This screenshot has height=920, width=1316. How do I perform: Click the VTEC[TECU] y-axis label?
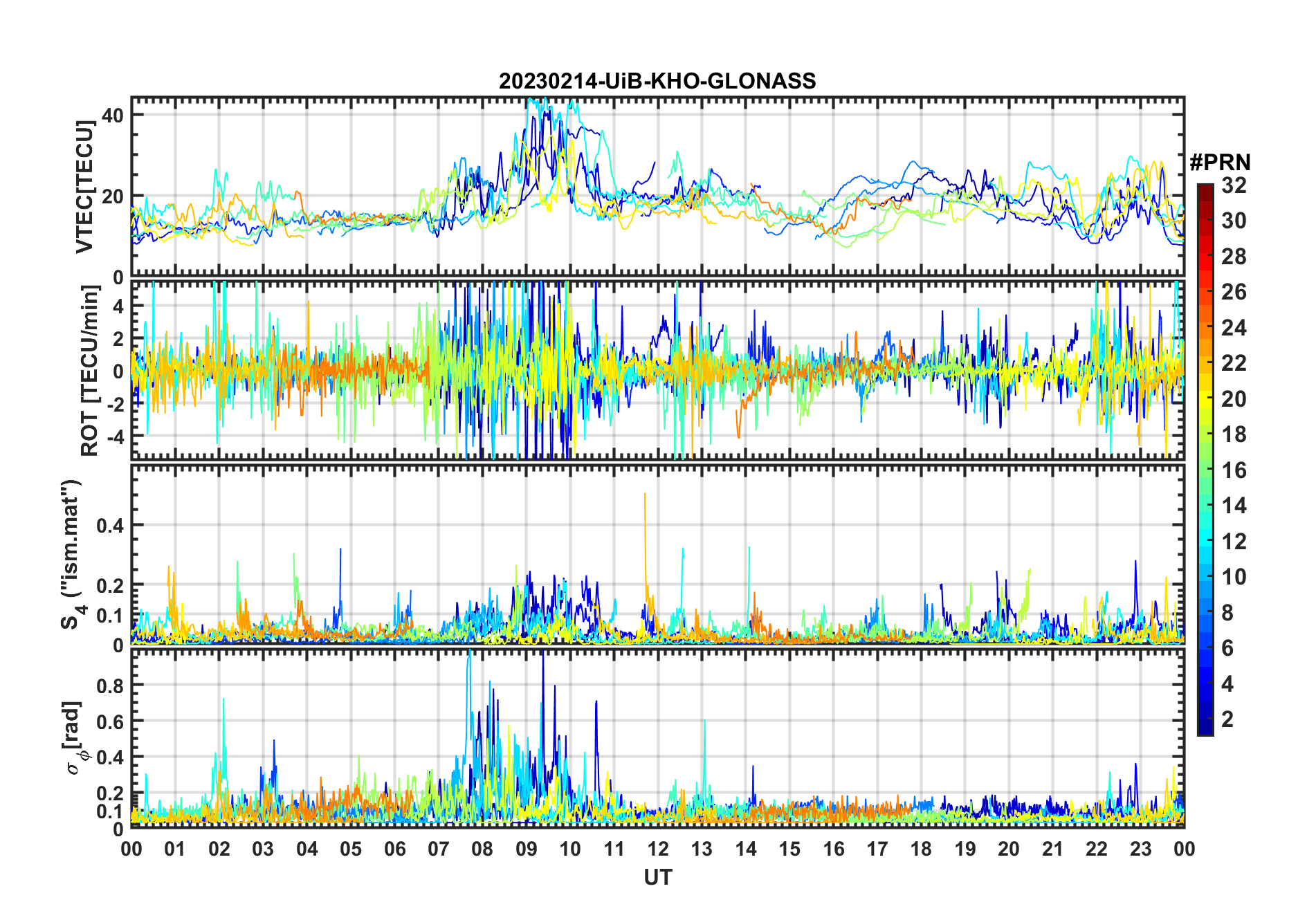[84, 187]
